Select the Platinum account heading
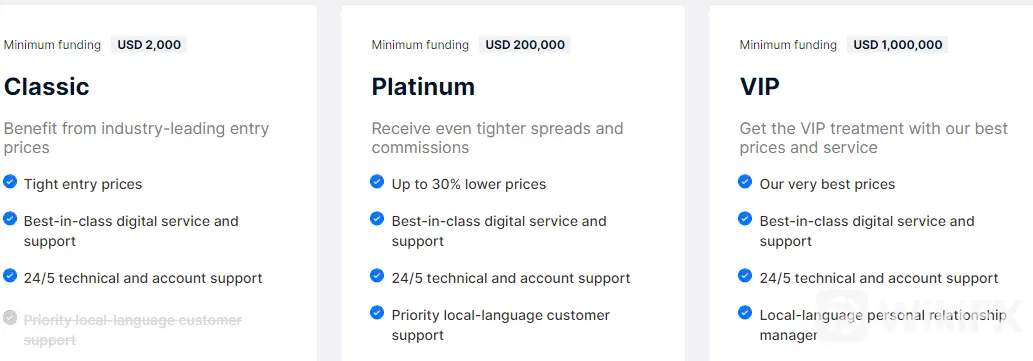Screen dimensions: 1033x361 click(x=423, y=86)
